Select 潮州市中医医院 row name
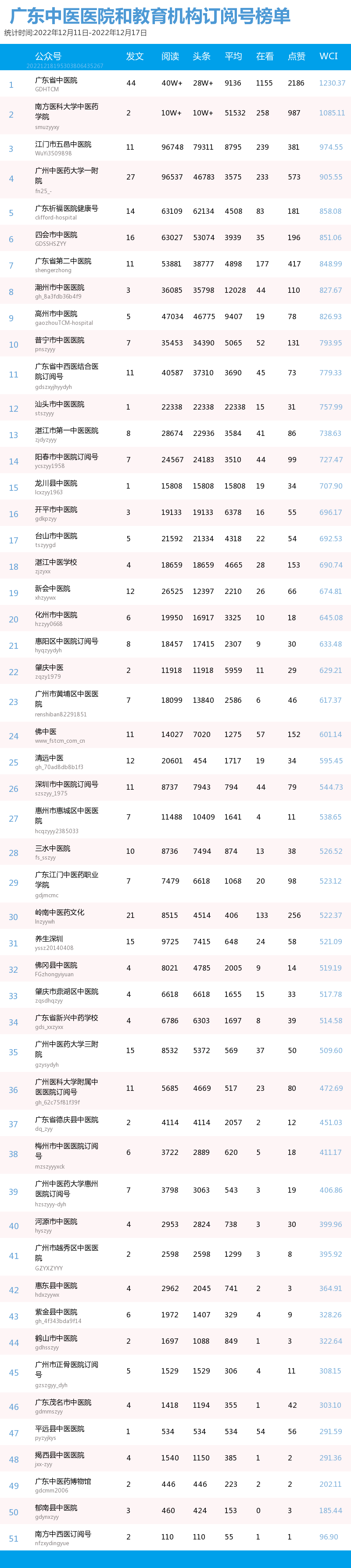Screen dimensions: 351x1568 (x=60, y=287)
